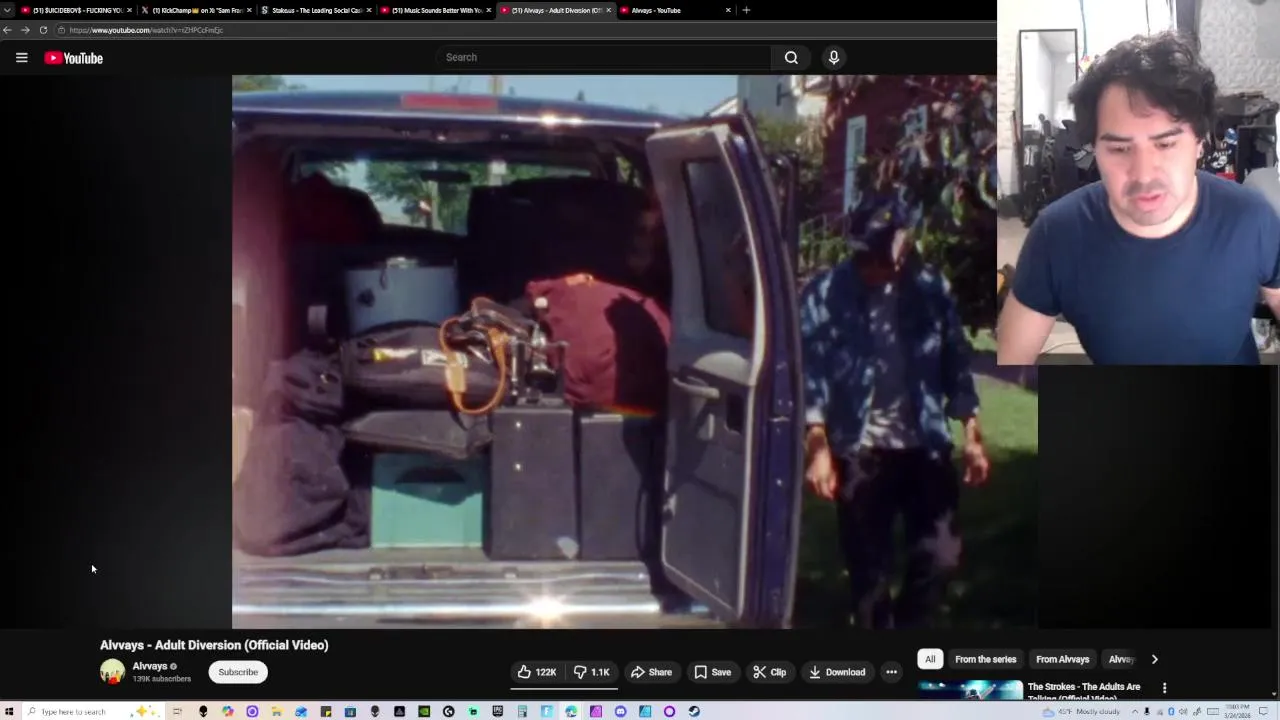1280x720 pixels.
Task: Download the video
Action: point(837,672)
